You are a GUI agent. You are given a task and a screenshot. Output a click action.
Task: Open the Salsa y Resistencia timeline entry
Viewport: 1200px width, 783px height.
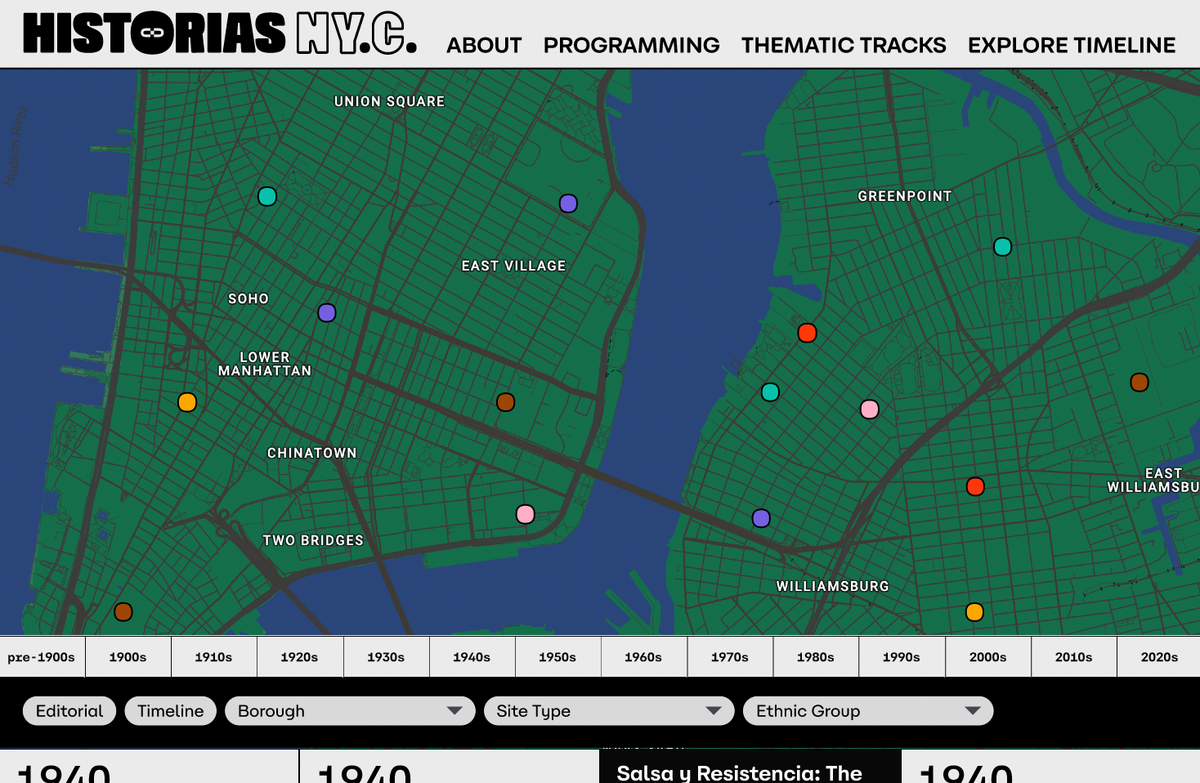tap(748, 770)
